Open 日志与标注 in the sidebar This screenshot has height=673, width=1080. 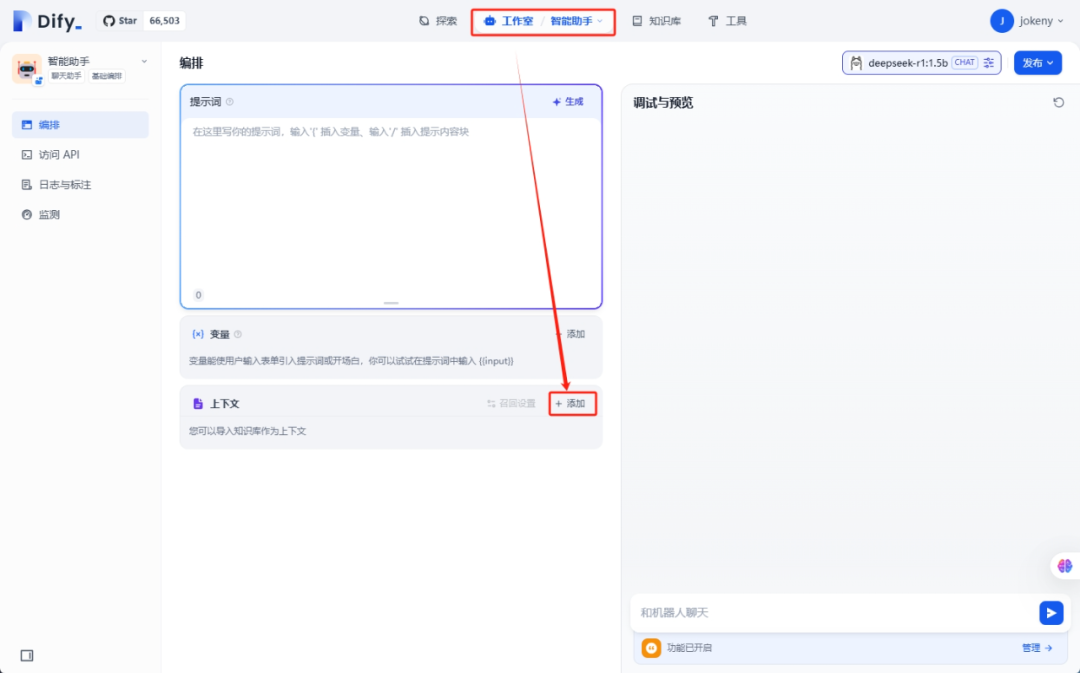[x=80, y=185]
